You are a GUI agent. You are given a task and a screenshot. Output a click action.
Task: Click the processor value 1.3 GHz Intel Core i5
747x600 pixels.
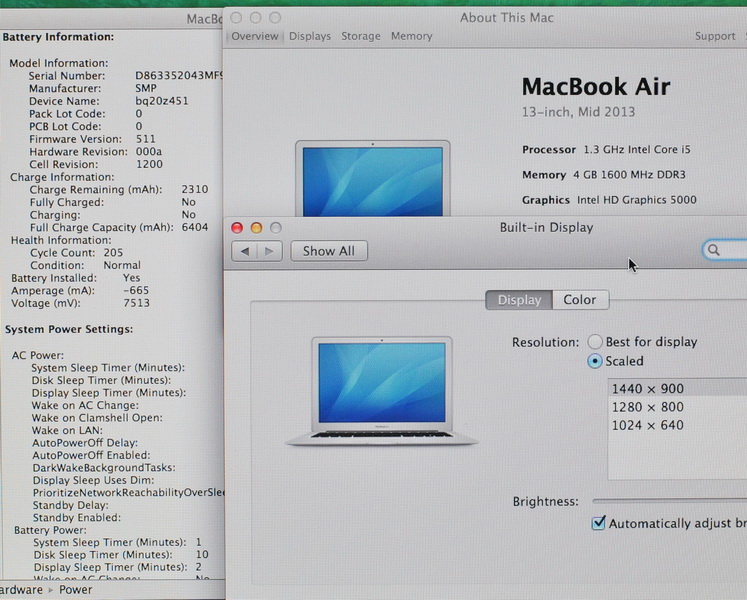pos(637,150)
